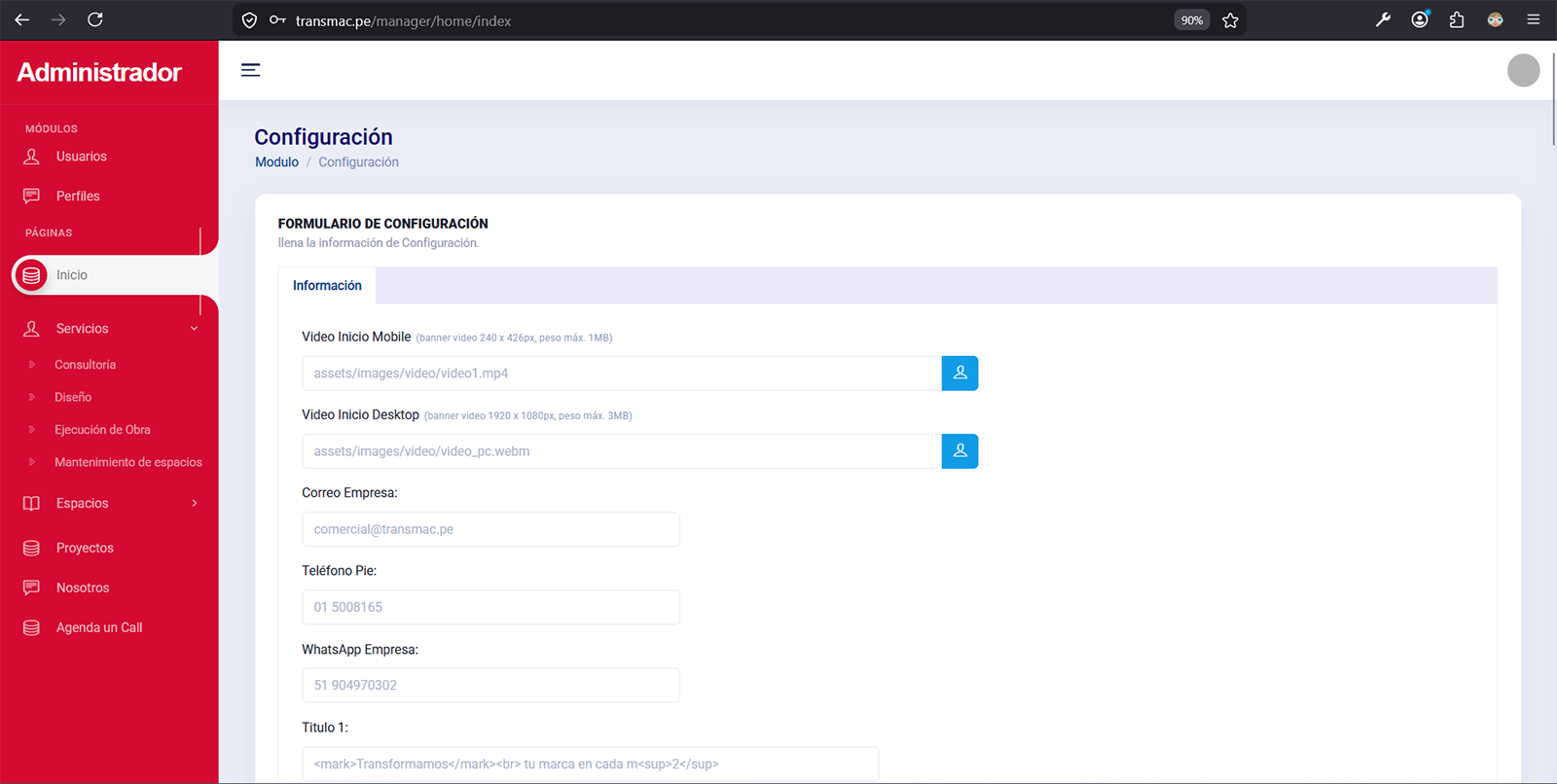Click the Configuración page title
1557x784 pixels.
point(323,137)
